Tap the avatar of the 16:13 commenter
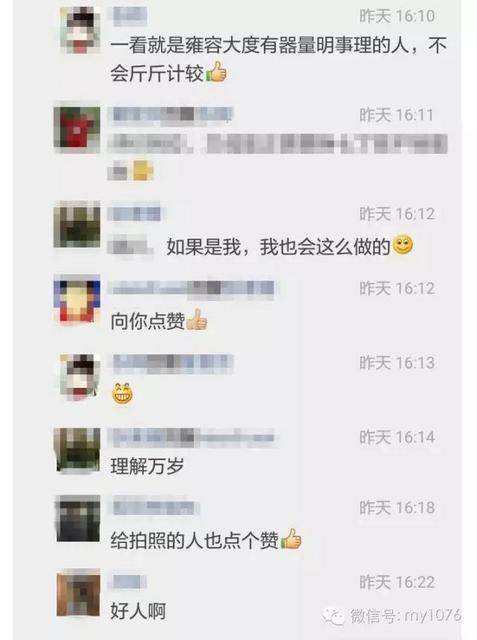 click(80, 376)
